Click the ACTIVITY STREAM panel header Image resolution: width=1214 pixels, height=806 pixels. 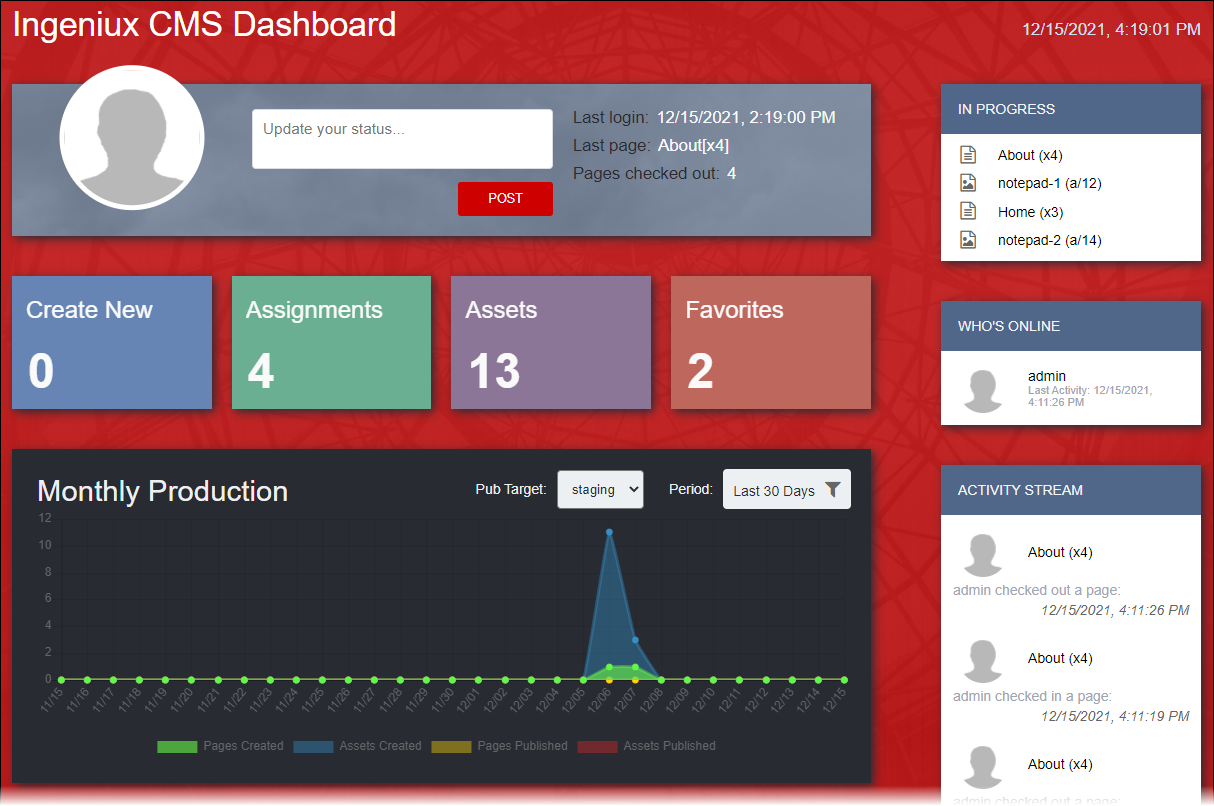1071,490
